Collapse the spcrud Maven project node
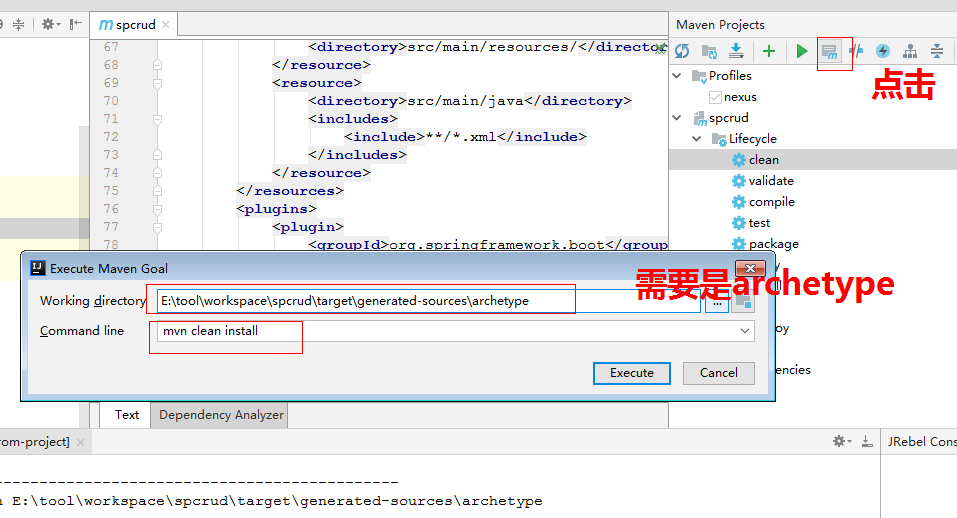The image size is (957, 518). coord(677,118)
